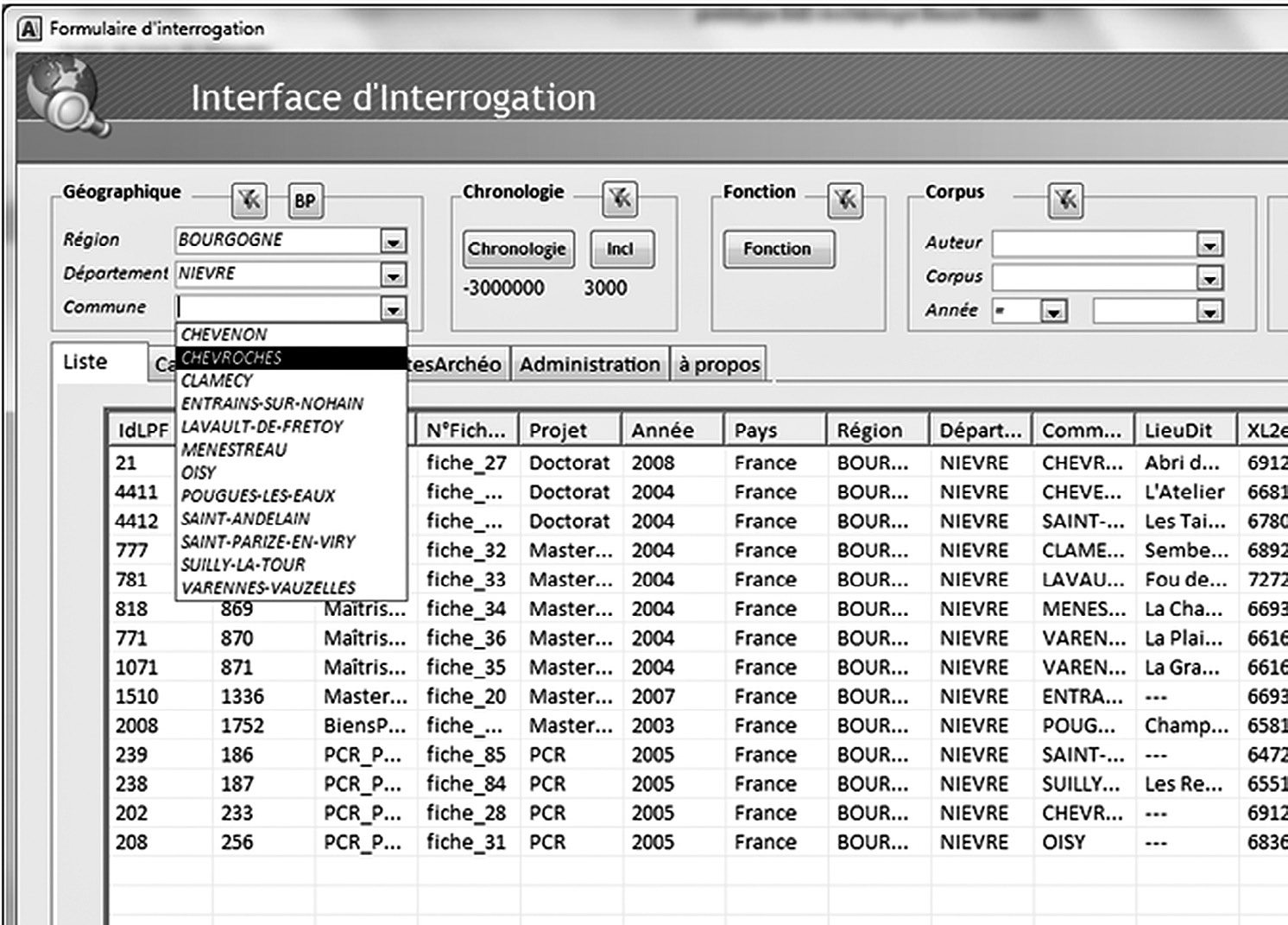This screenshot has width=1288, height=925.
Task: Click the LieuDit column header
Action: pyautogui.click(x=1186, y=430)
